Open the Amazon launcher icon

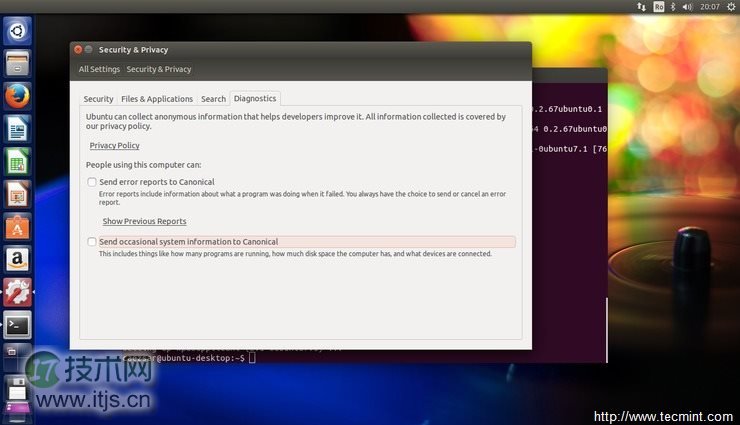[x=17, y=259]
